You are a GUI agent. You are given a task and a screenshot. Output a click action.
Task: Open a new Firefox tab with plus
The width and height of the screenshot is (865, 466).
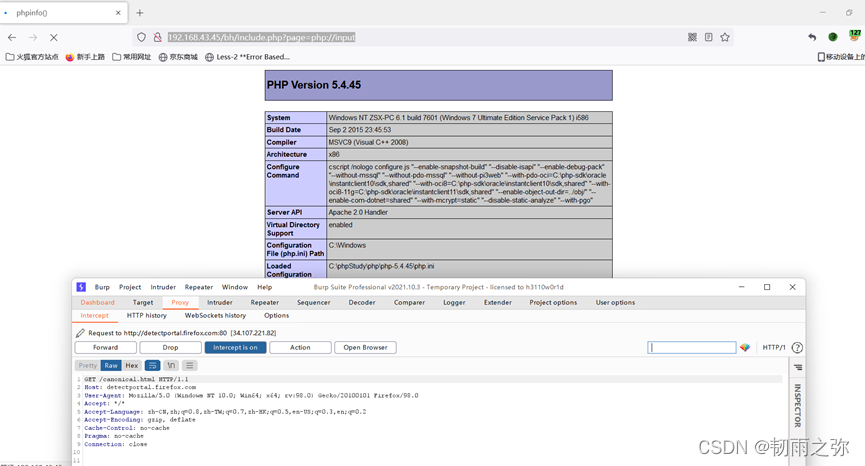click(140, 13)
